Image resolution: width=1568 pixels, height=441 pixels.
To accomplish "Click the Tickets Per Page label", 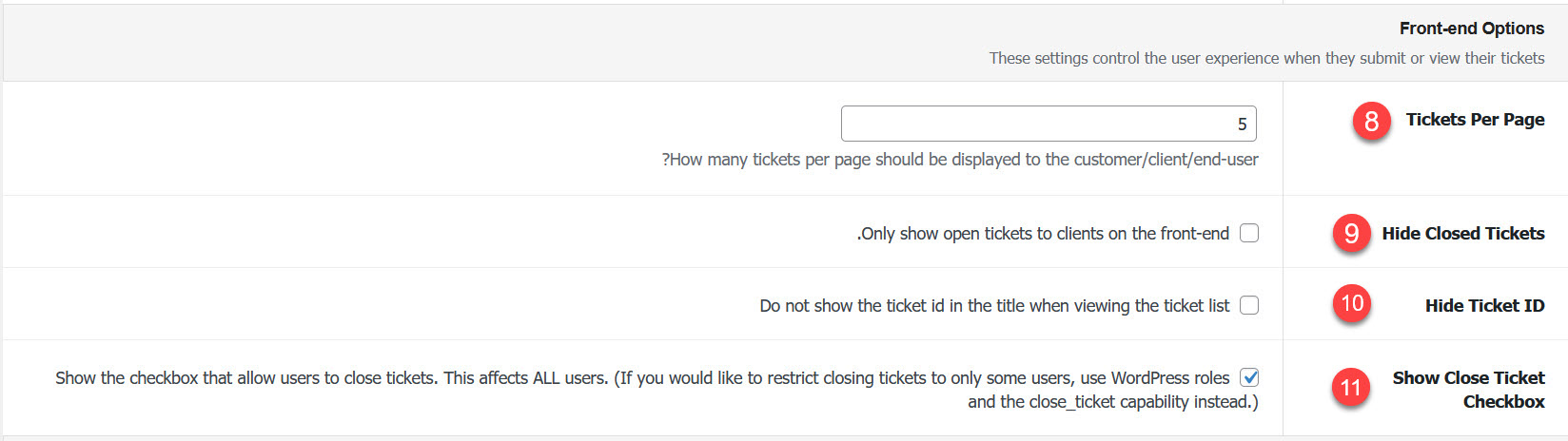I will click(x=1475, y=120).
